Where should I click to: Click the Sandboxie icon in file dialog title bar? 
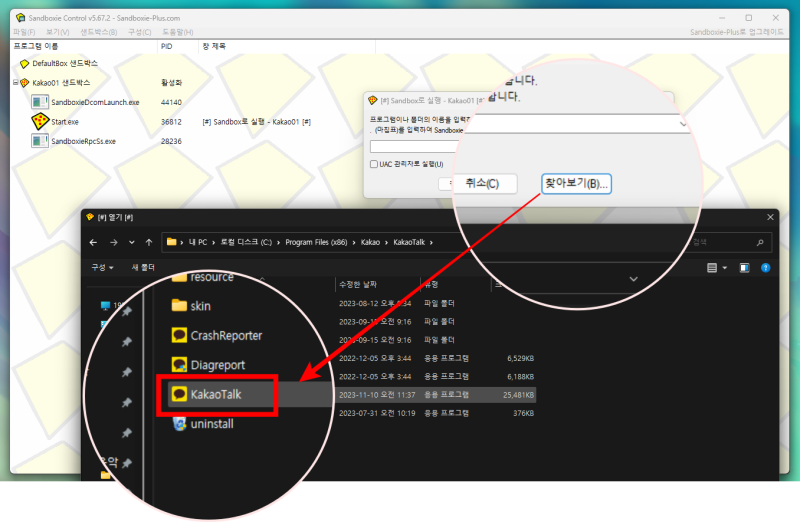(90, 217)
